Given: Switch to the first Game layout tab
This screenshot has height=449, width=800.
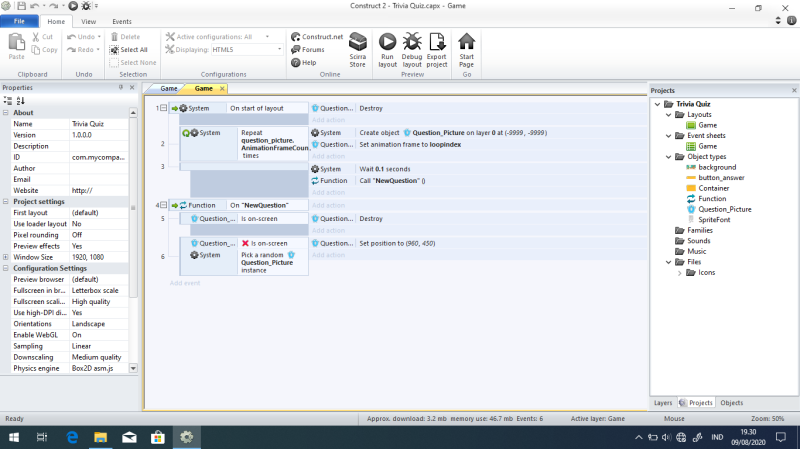Looking at the screenshot, I should click(x=168, y=88).
